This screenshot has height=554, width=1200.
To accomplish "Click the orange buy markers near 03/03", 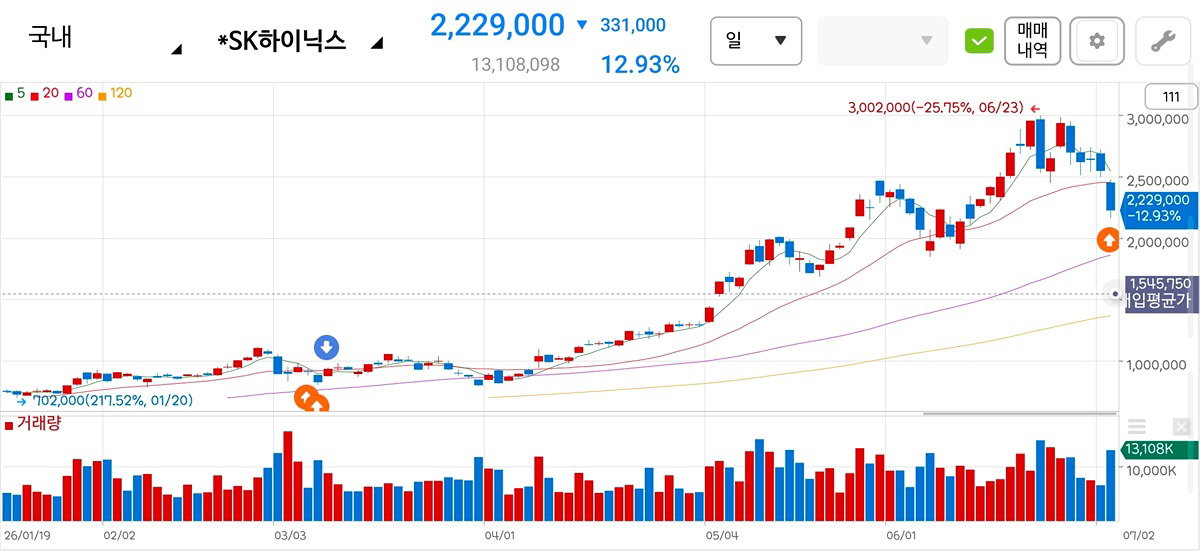I will tap(312, 401).
